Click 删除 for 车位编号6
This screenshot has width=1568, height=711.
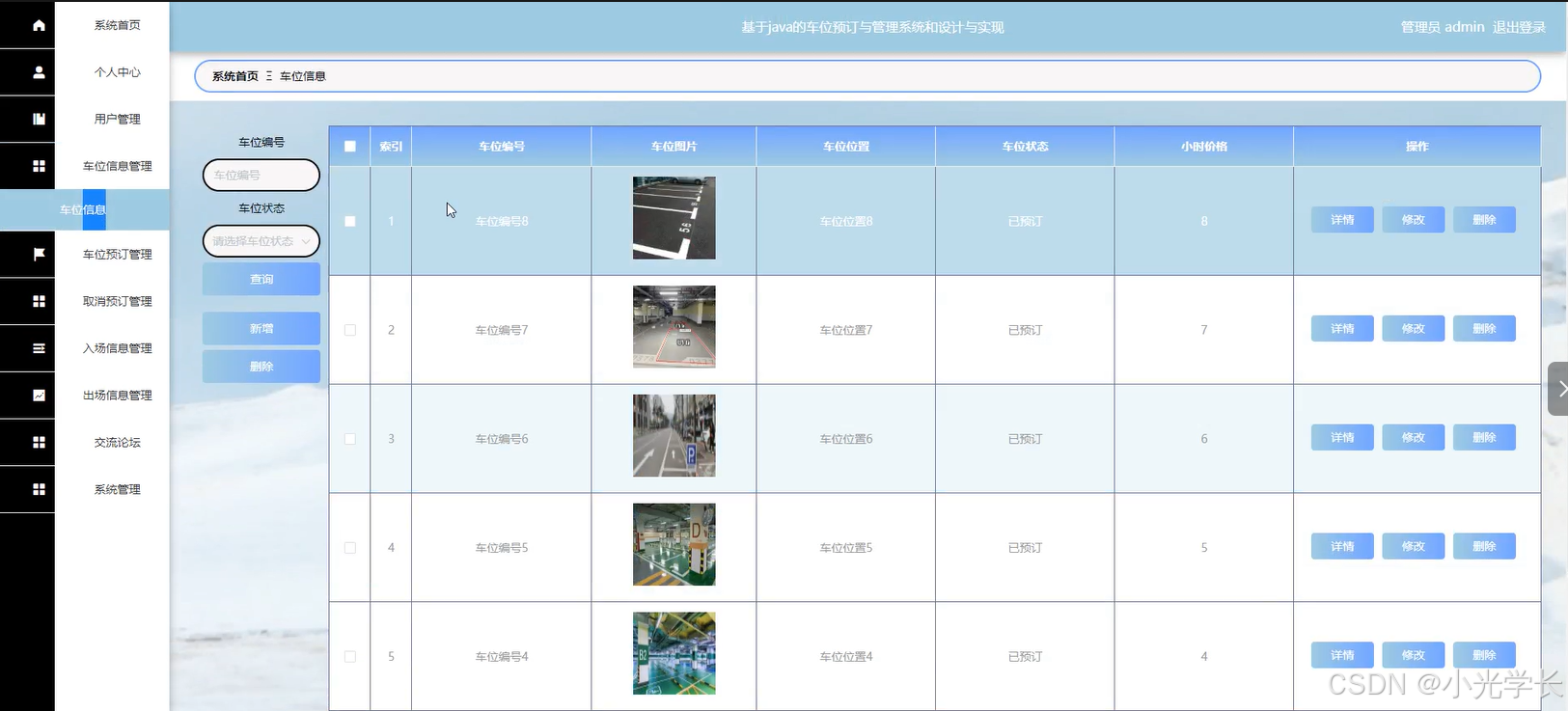point(1484,438)
